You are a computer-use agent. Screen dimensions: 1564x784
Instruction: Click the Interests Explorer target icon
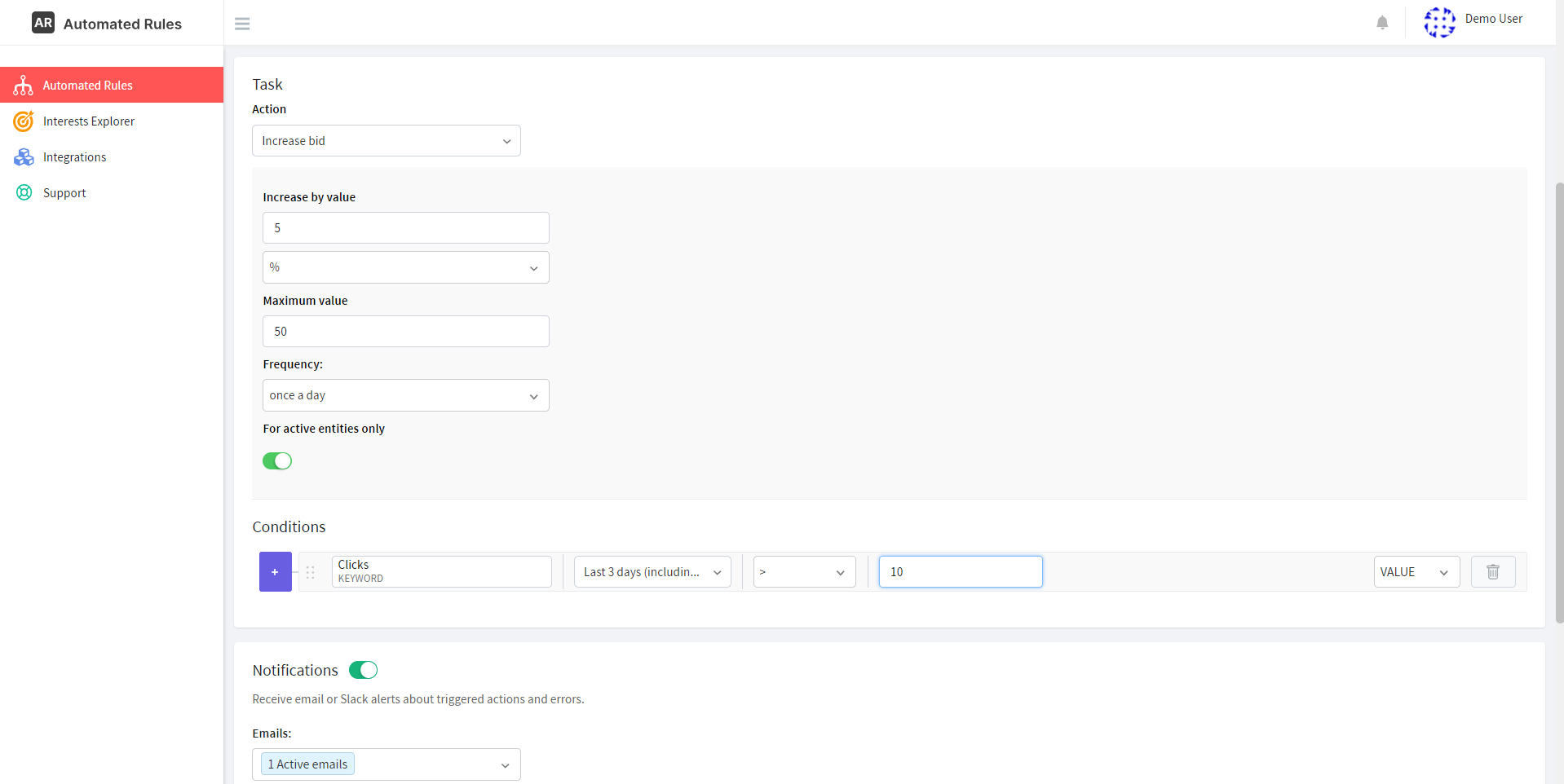24,121
